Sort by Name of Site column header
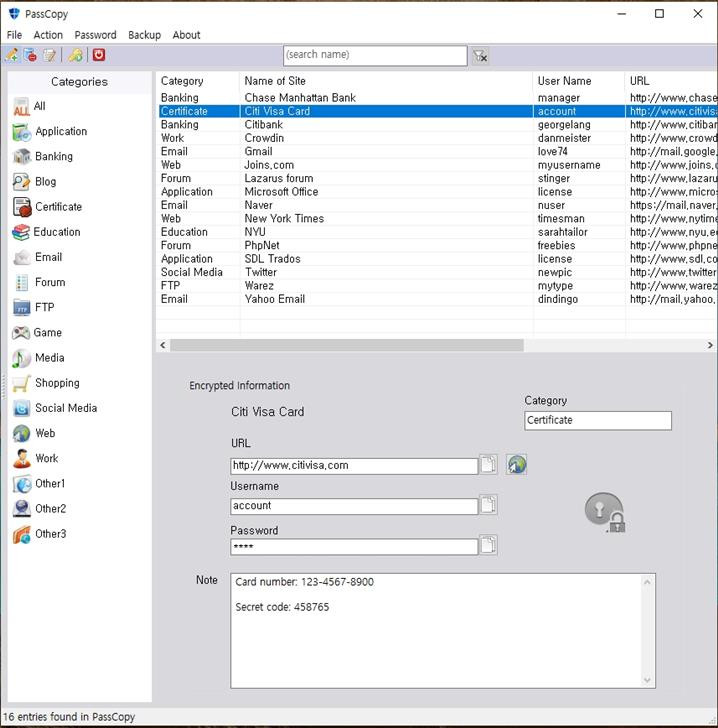Screen dimensions: 718x728 tap(386, 81)
